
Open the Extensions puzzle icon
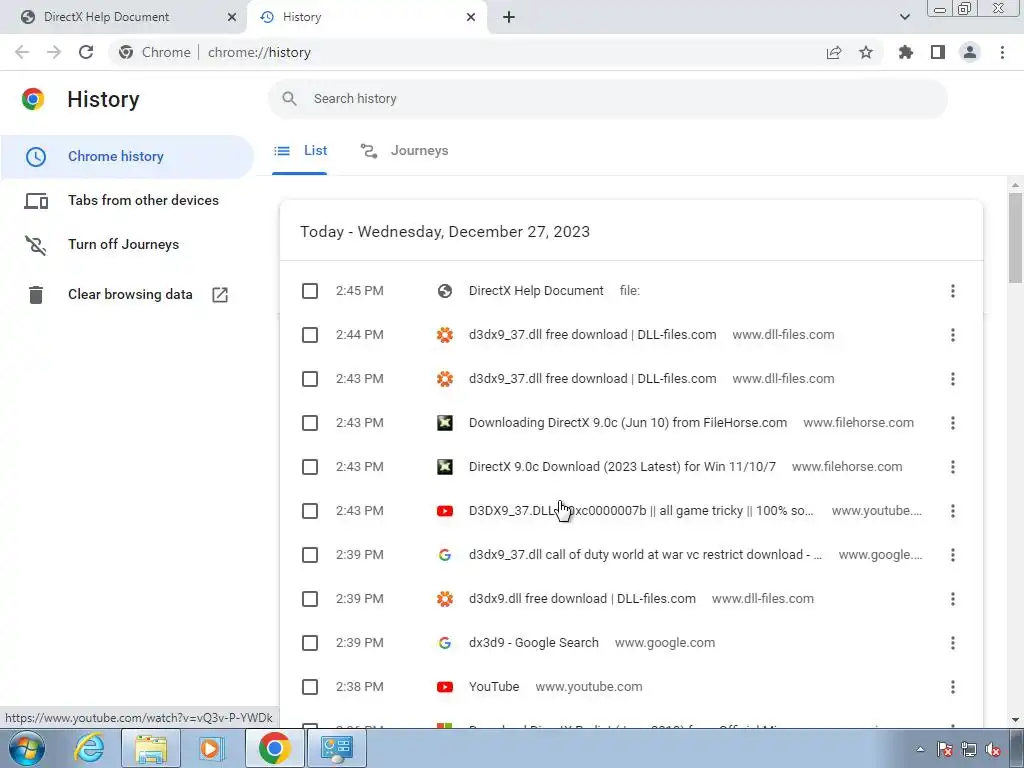(x=905, y=52)
